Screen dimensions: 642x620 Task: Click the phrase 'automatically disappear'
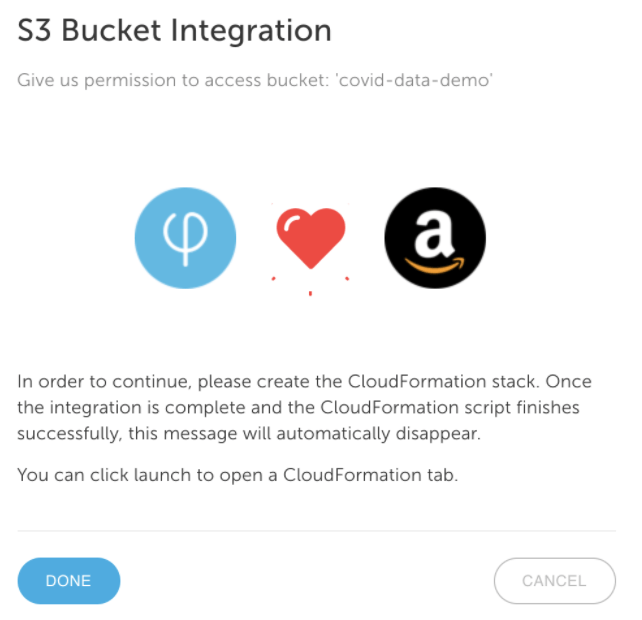pos(378,434)
